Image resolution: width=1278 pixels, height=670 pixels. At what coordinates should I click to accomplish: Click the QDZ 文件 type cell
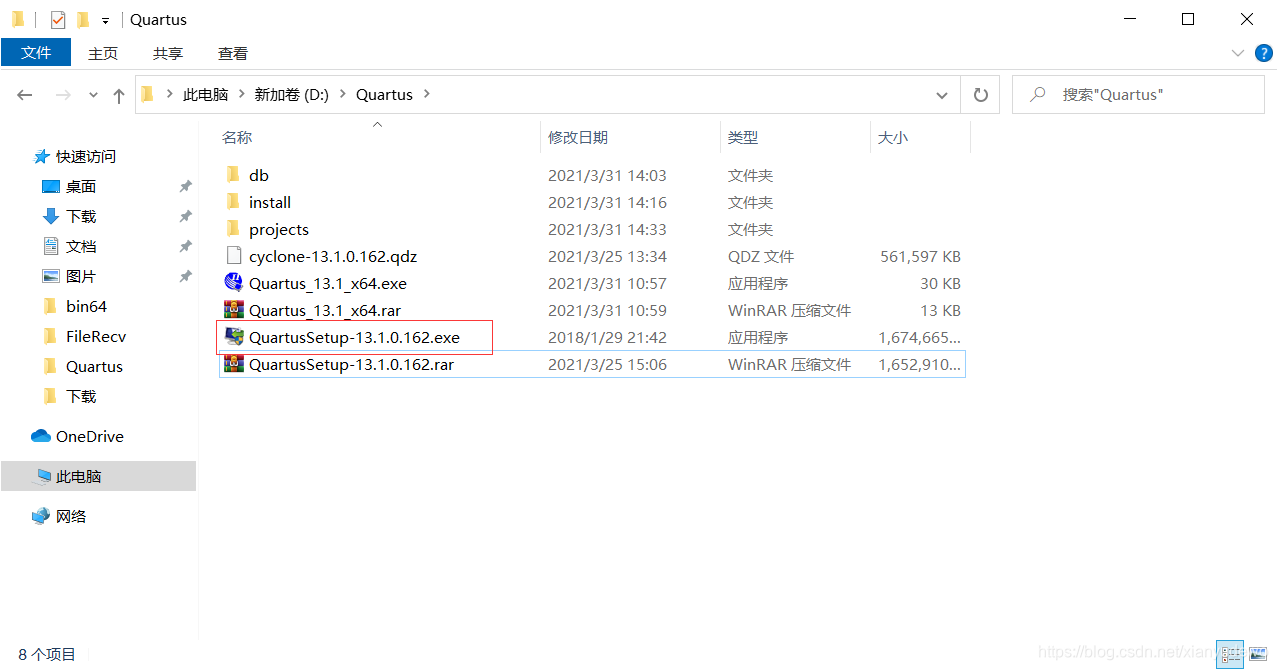[761, 257]
